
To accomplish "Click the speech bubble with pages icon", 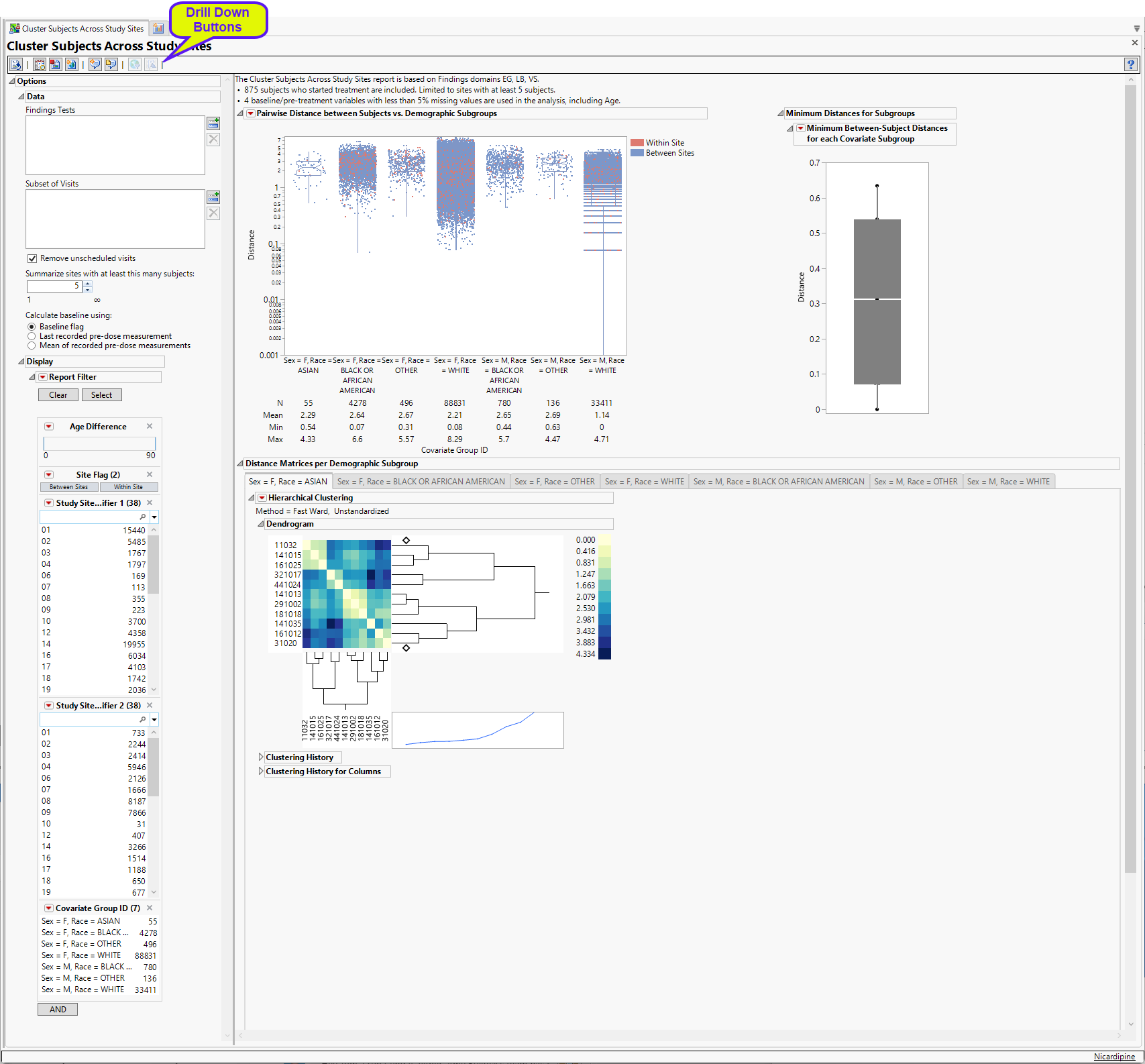I will tap(111, 64).
